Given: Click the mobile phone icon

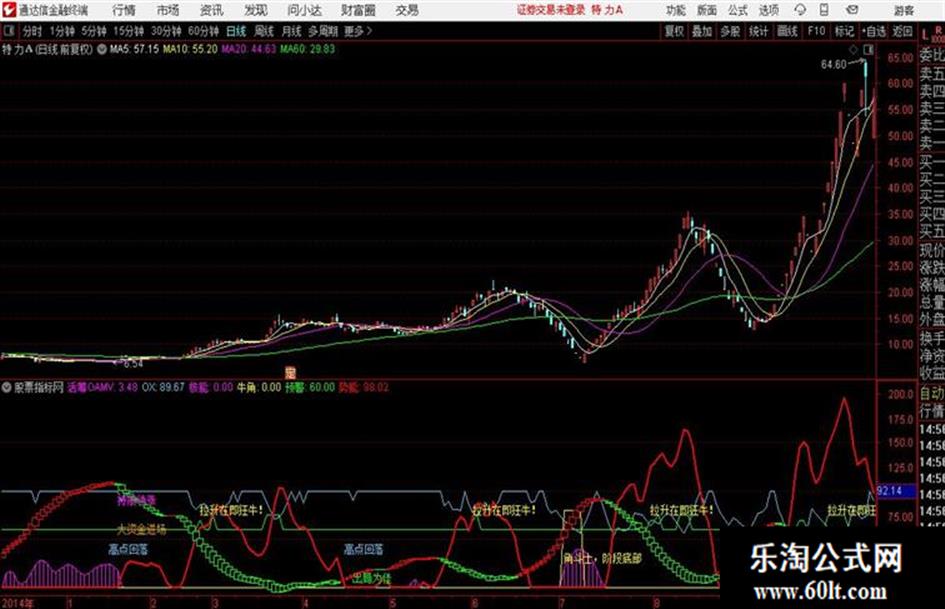Looking at the screenshot, I should [824, 10].
